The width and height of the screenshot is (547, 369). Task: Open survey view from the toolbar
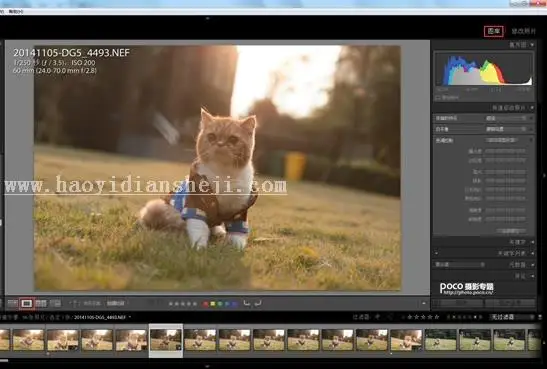tap(55, 303)
